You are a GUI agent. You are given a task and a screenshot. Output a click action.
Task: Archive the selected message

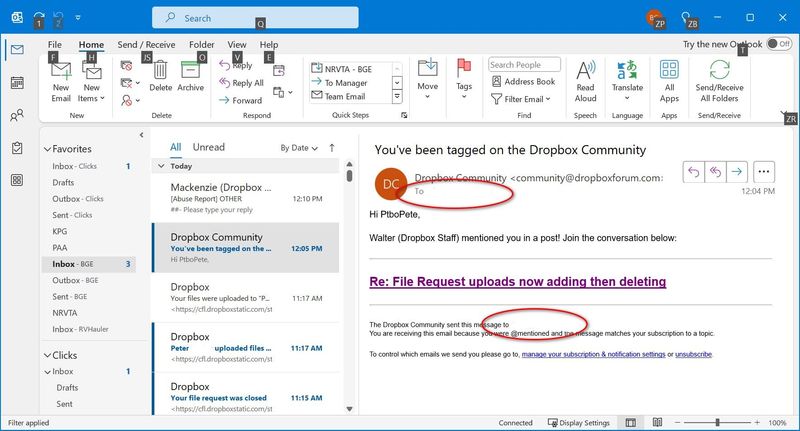[190, 77]
